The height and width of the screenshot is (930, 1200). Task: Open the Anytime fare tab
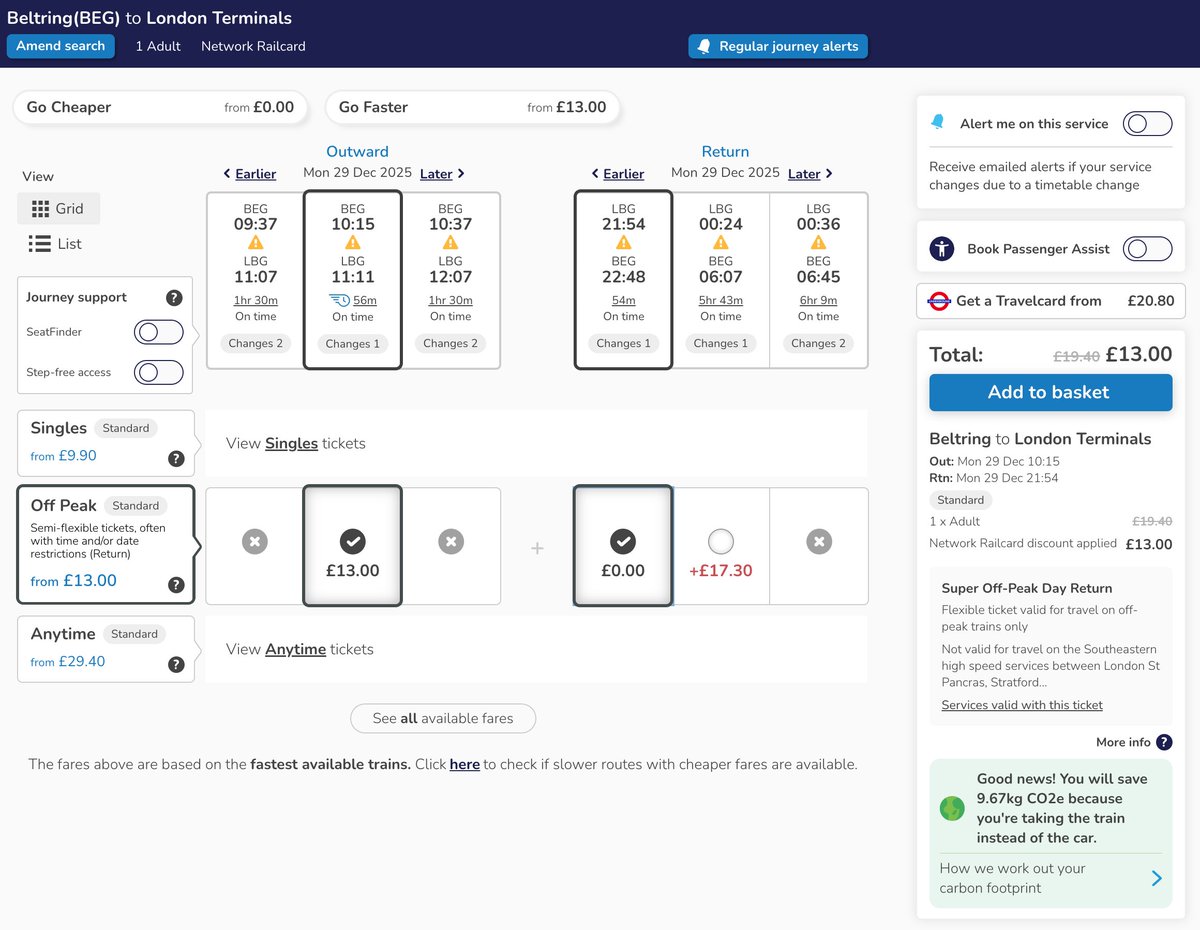tap(106, 649)
